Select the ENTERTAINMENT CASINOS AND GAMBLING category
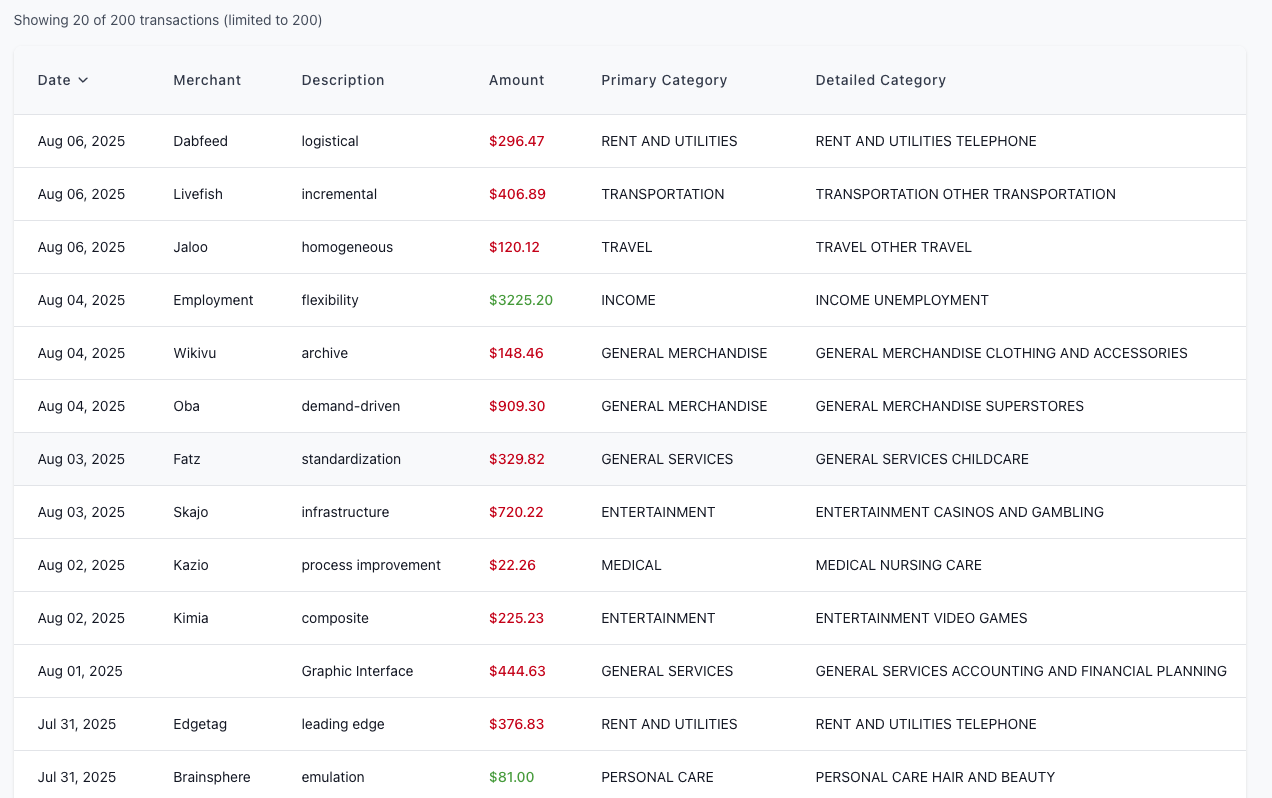The width and height of the screenshot is (1272, 798). click(959, 512)
